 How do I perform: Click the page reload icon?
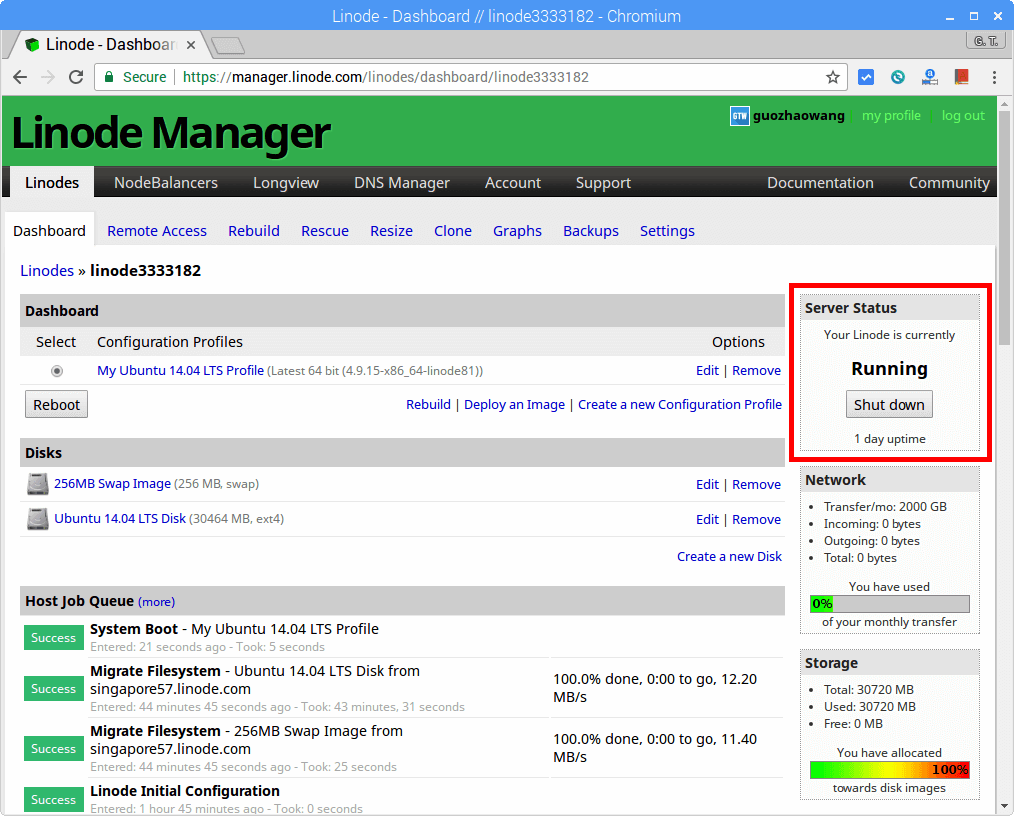pos(77,77)
